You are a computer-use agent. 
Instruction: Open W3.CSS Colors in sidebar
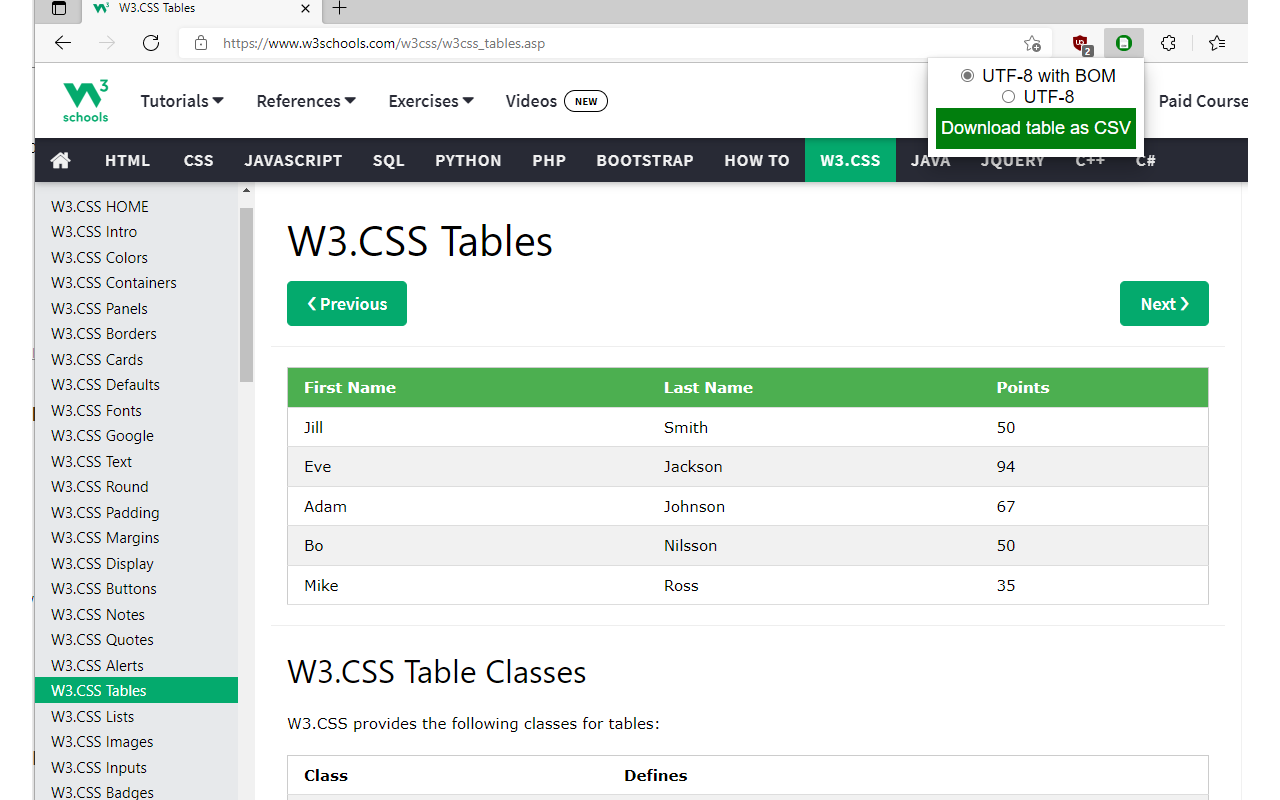click(136, 258)
